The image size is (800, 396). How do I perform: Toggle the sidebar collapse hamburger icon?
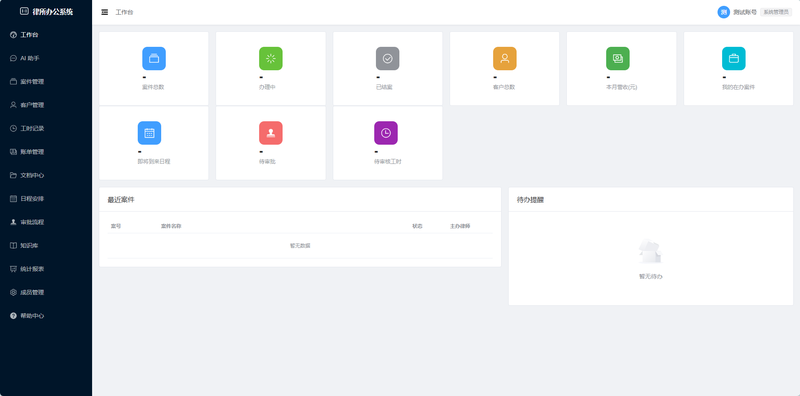pos(105,12)
